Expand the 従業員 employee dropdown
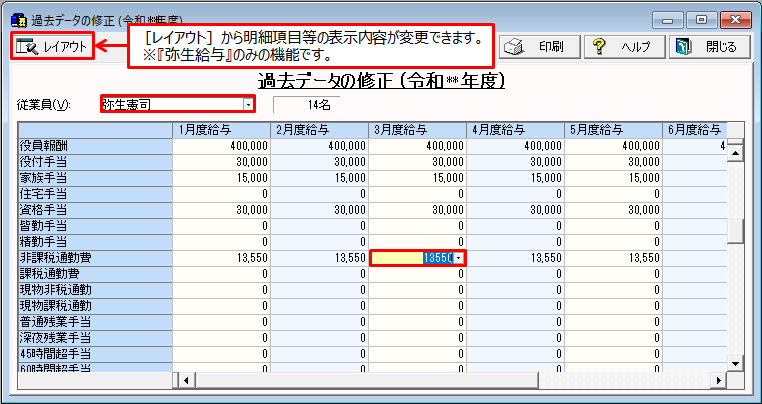 coord(247,104)
